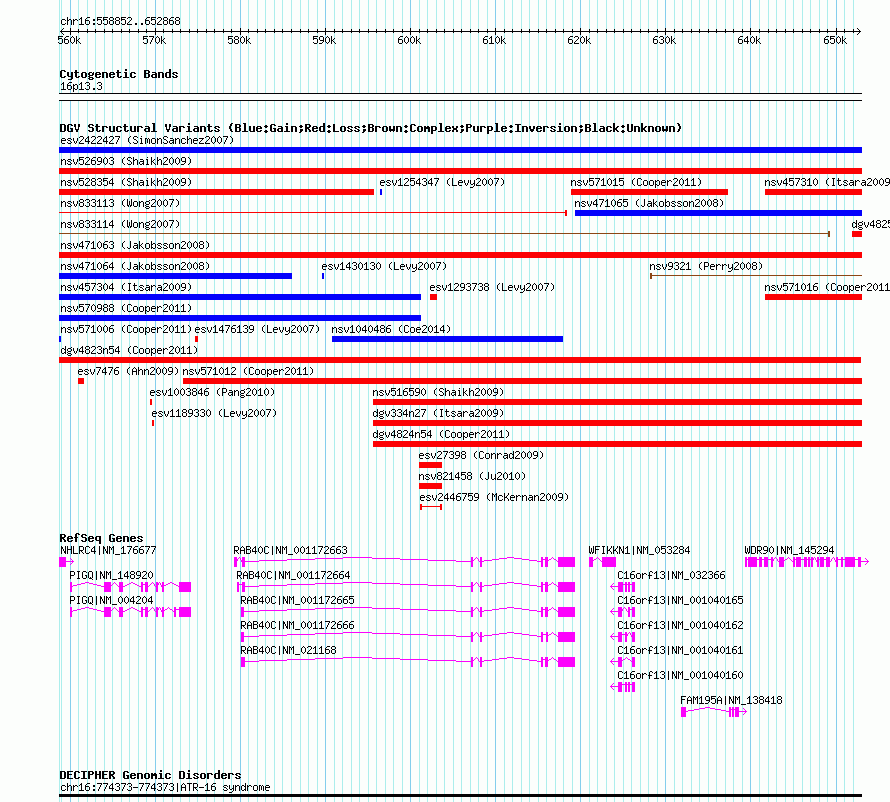Click the 600k mark on the ruler
The height and width of the screenshot is (802, 890).
(409, 40)
